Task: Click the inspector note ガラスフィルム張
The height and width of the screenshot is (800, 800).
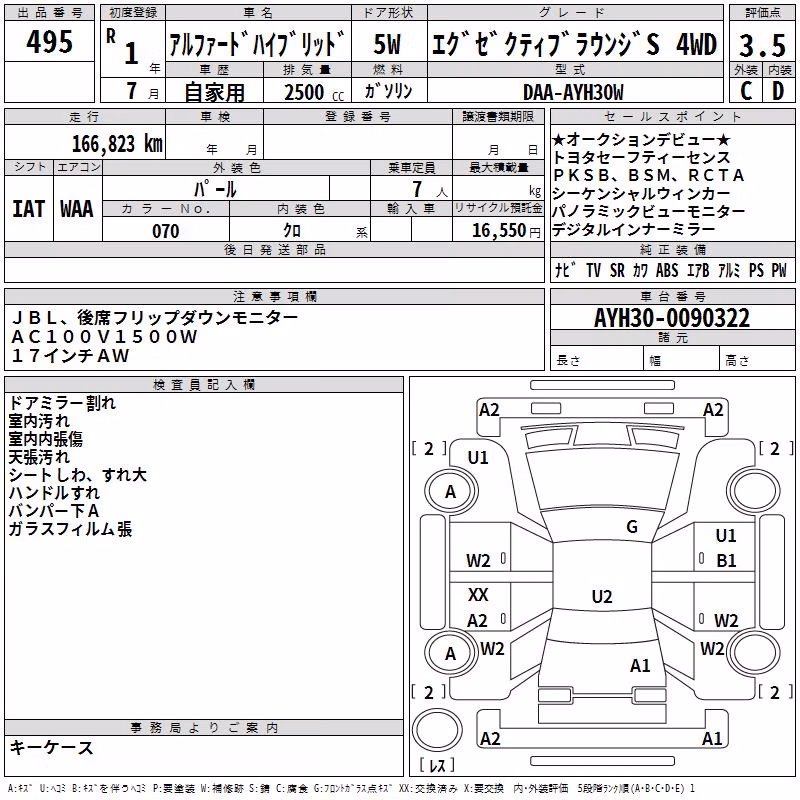Action: (70, 529)
